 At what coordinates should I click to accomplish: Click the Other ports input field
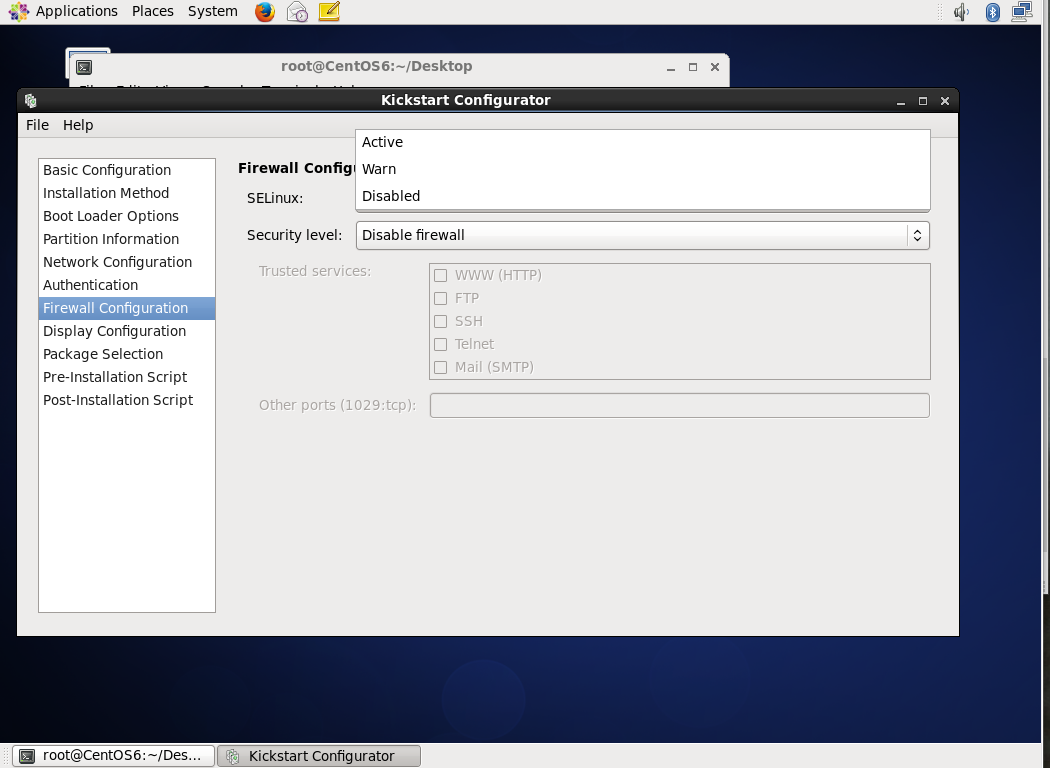[x=680, y=405]
